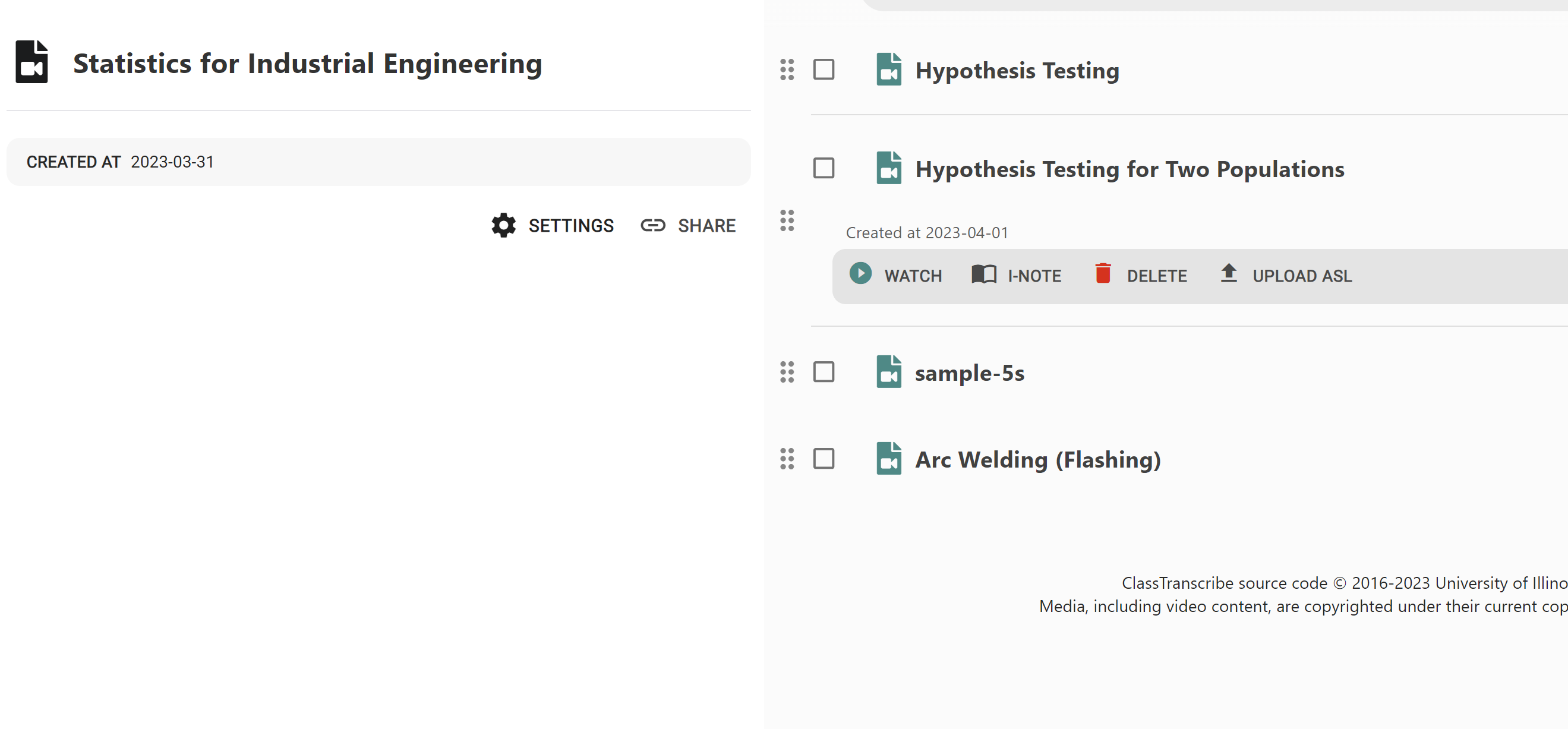Click the red Delete trash icon
This screenshot has width=1568, height=729.
point(1102,273)
